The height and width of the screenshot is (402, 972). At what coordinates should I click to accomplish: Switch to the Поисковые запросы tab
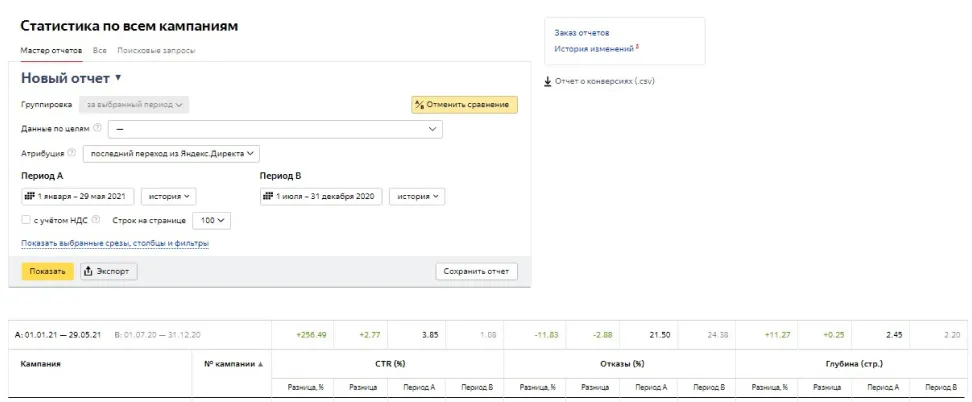point(156,50)
